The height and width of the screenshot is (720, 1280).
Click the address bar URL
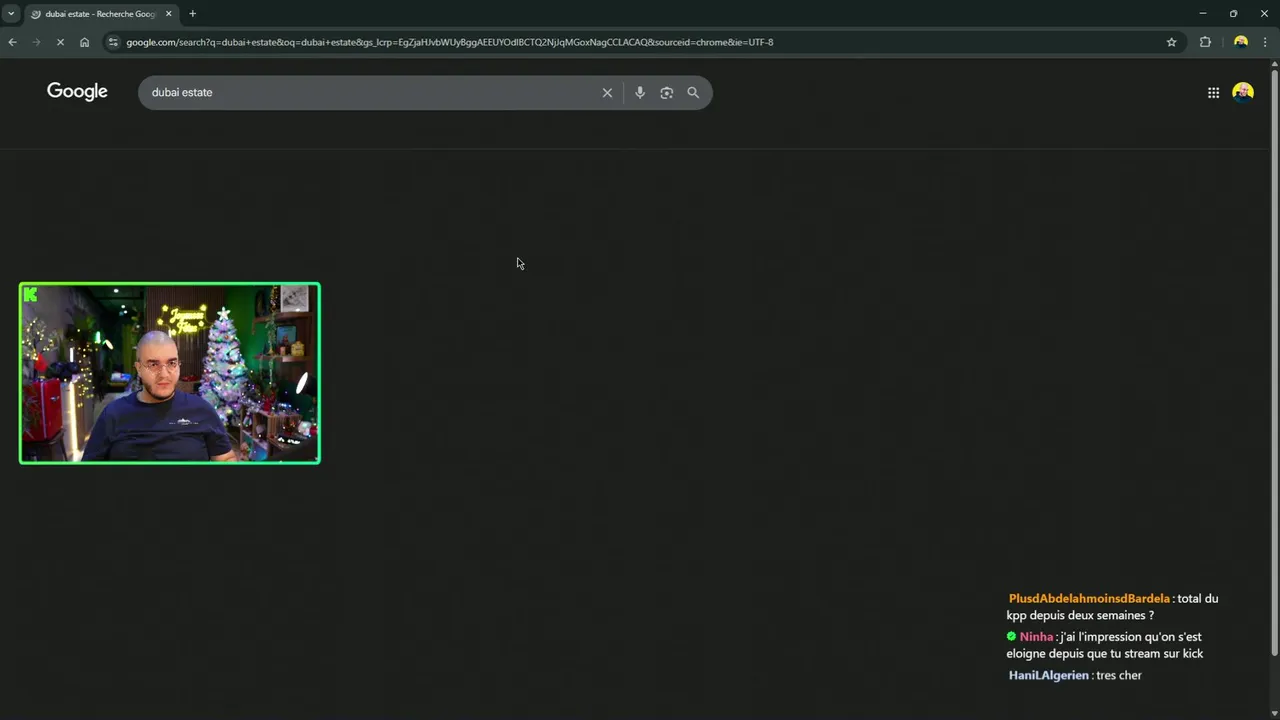[450, 42]
